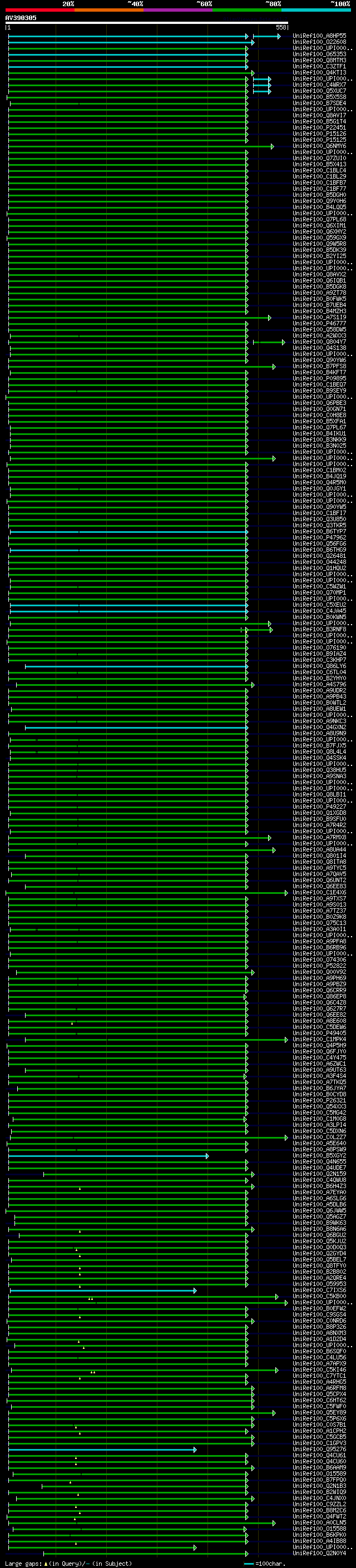This screenshot has height=1568, width=356.
Task: Select the UniRef100_A4S796 label
Action: 319,684
